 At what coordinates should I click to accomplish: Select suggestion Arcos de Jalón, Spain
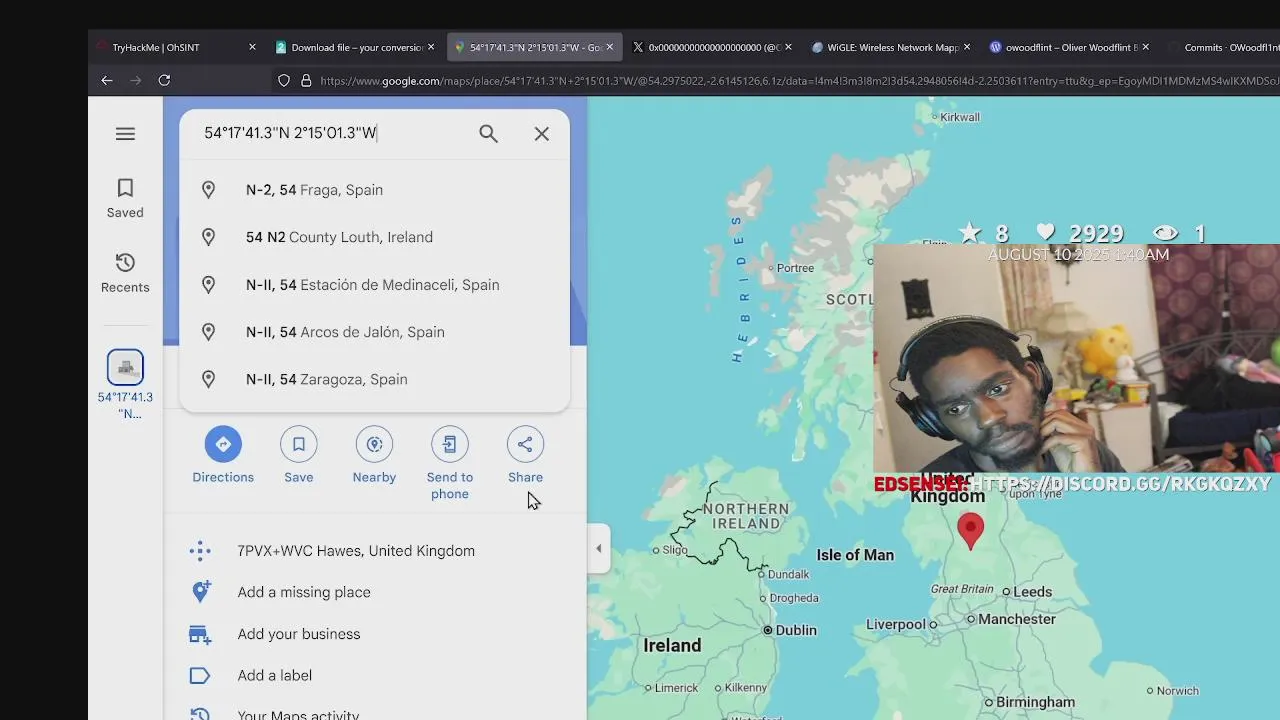click(x=374, y=332)
